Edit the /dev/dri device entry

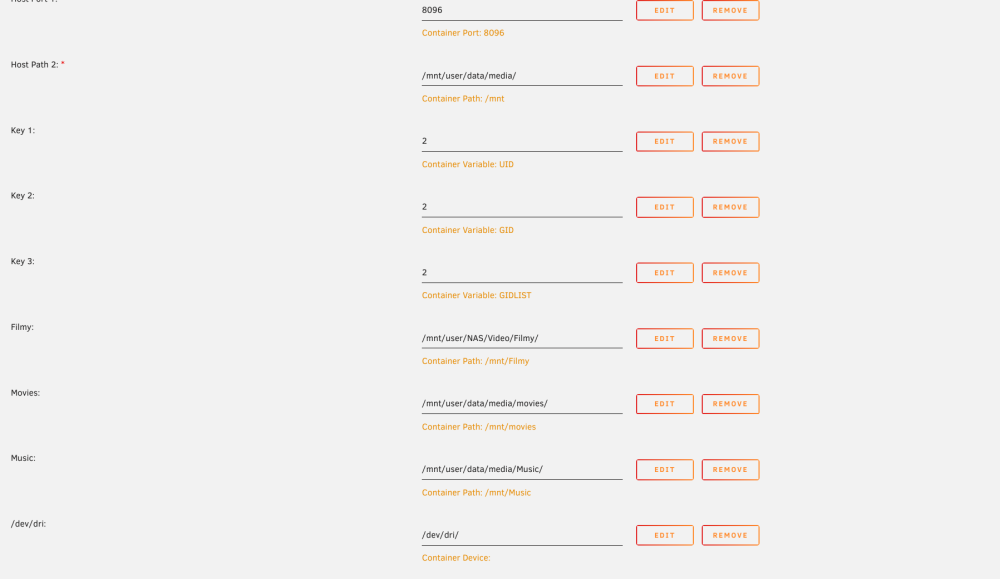point(665,535)
